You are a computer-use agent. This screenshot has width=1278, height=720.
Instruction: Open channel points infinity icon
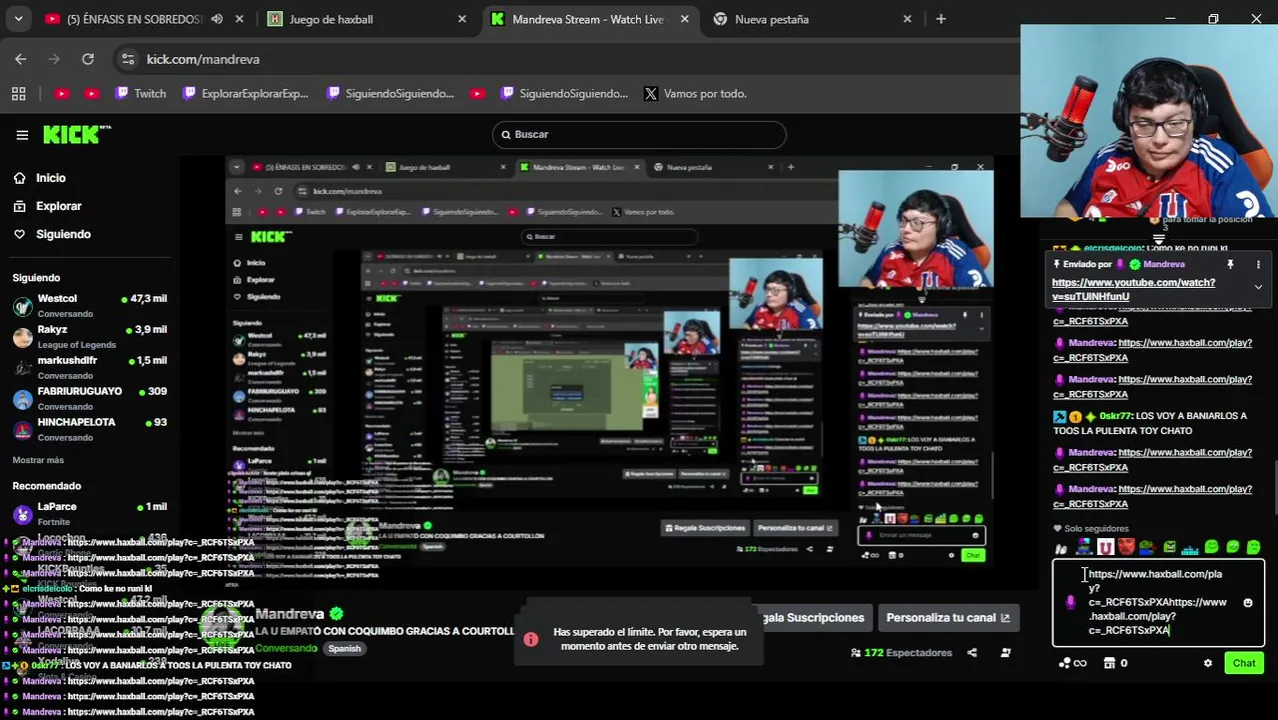(x=1073, y=663)
